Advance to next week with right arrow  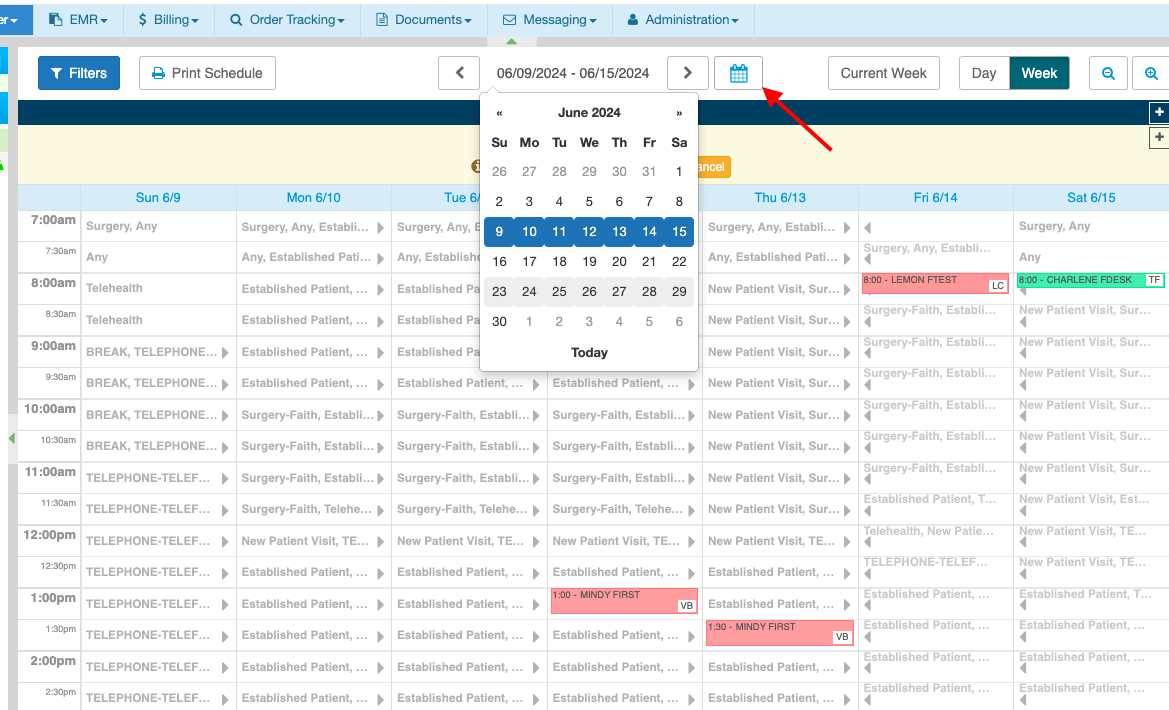[687, 73]
